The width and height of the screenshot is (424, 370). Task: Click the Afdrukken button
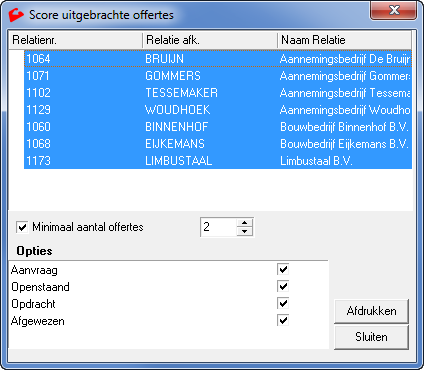tap(371, 311)
